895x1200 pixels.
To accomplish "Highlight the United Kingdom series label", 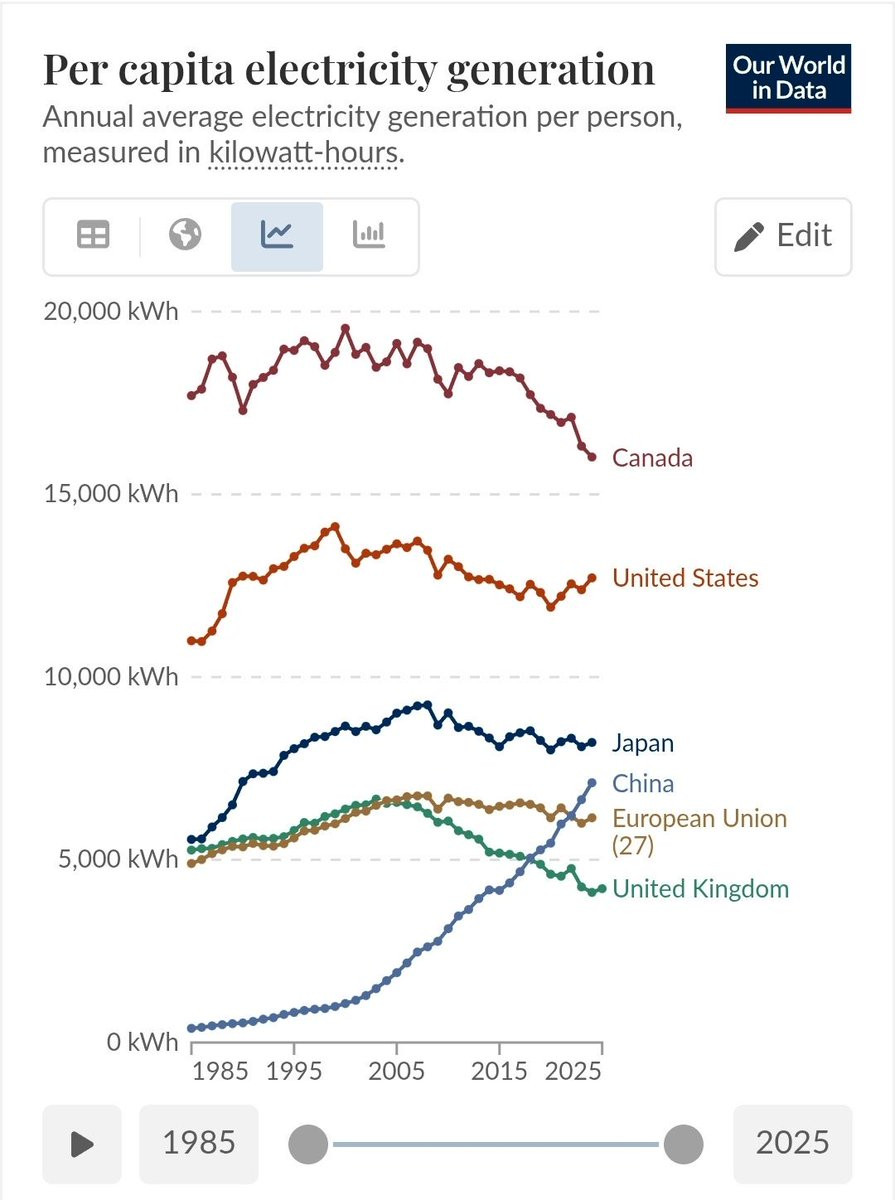I will click(x=700, y=889).
